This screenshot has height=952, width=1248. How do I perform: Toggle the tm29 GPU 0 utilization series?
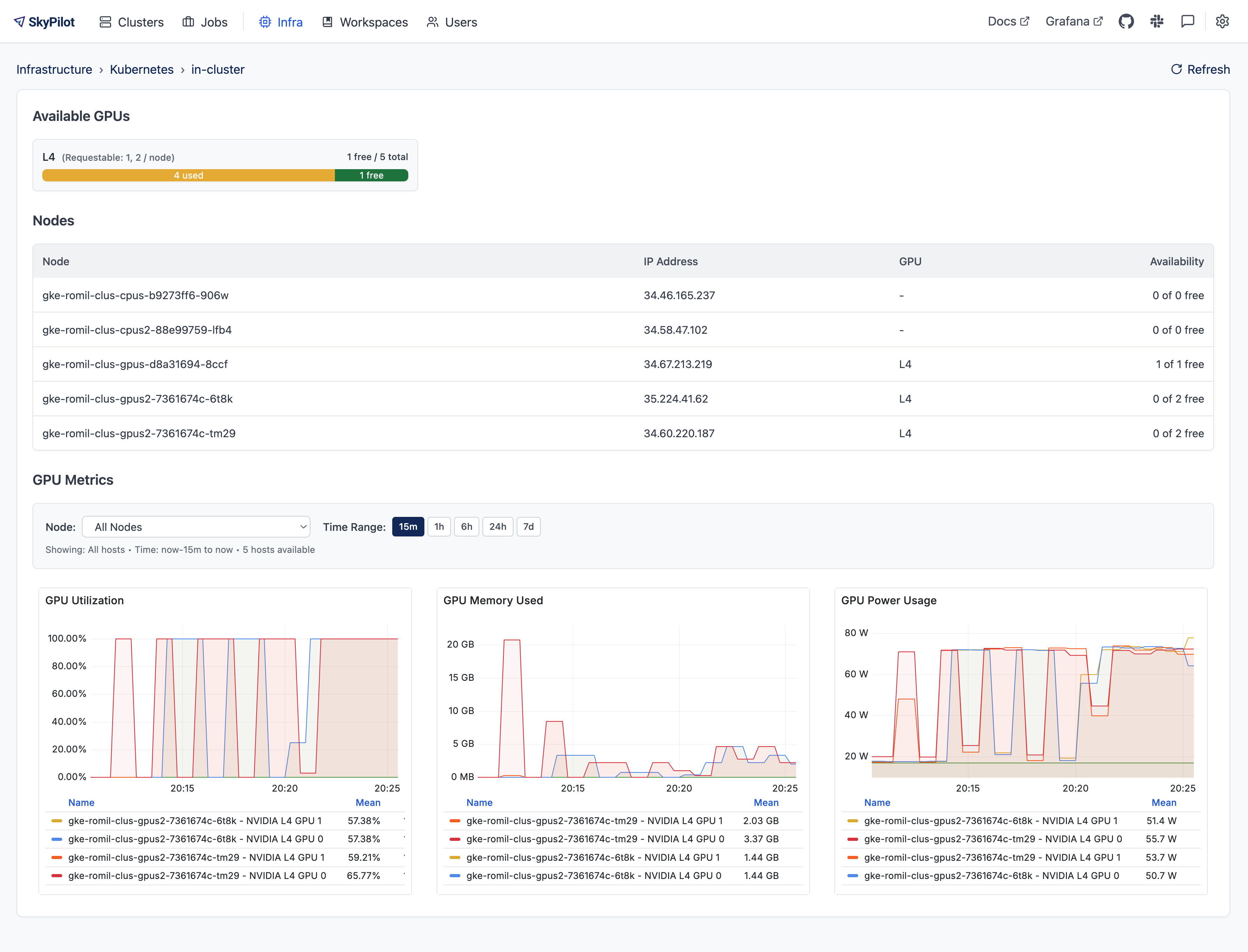pyautogui.click(x=195, y=875)
